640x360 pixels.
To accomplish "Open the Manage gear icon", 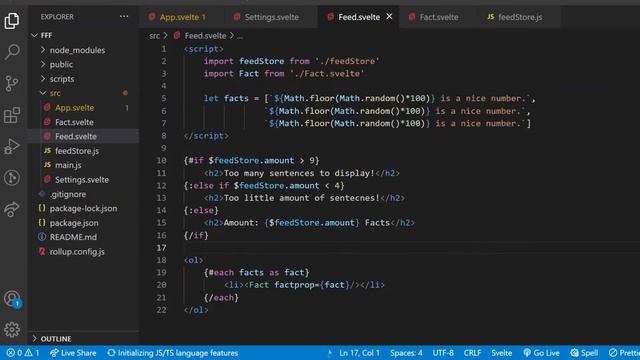I will click(11, 329).
